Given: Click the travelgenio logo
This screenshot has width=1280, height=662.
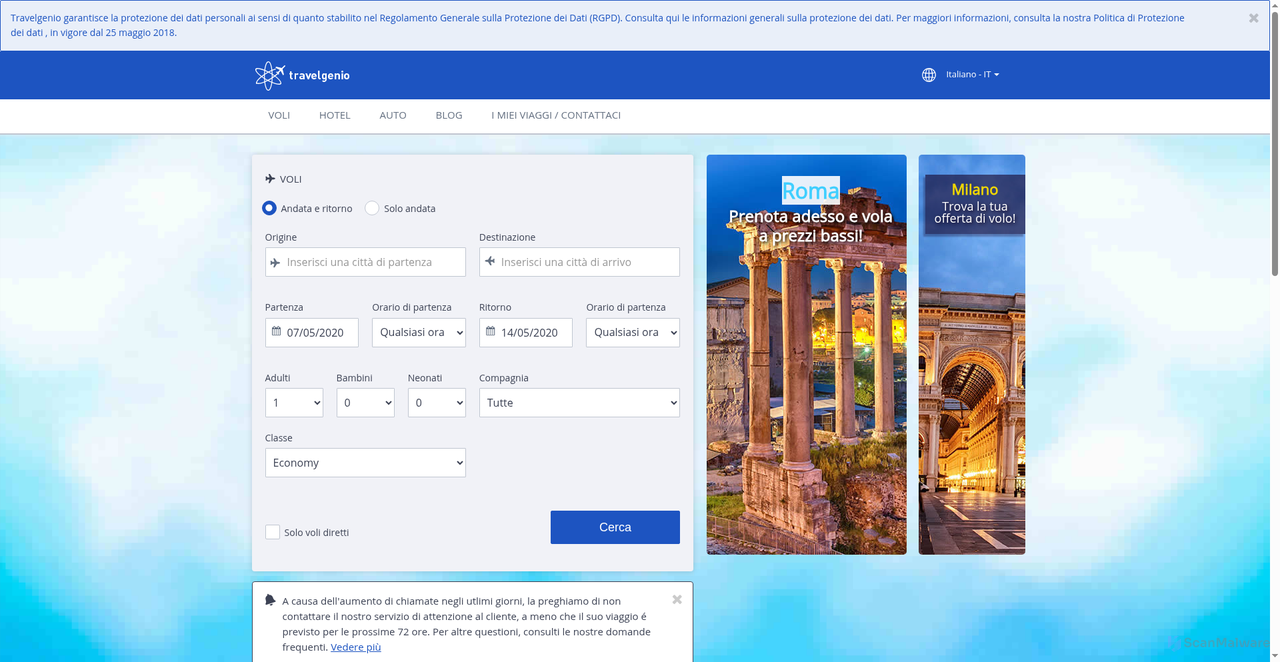Looking at the screenshot, I should click(x=302, y=75).
